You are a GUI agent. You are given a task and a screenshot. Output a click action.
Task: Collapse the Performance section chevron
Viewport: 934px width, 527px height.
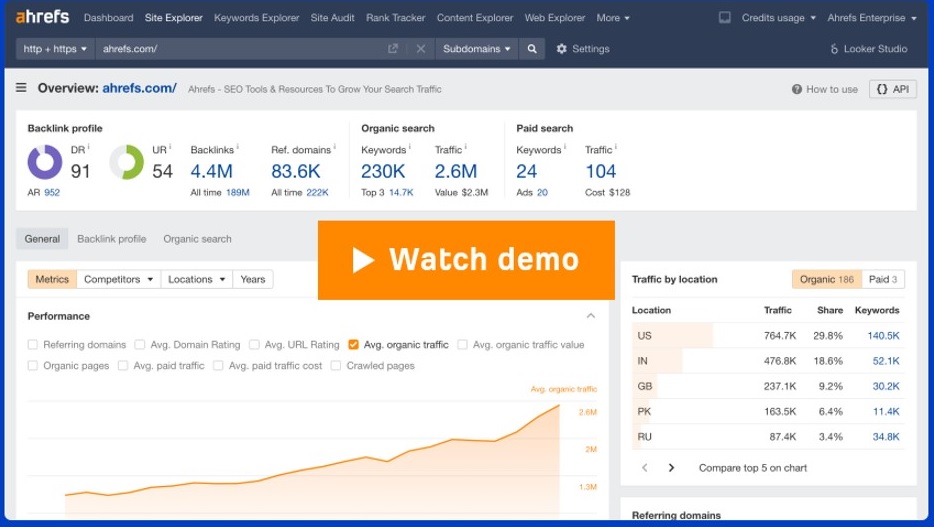tap(590, 316)
